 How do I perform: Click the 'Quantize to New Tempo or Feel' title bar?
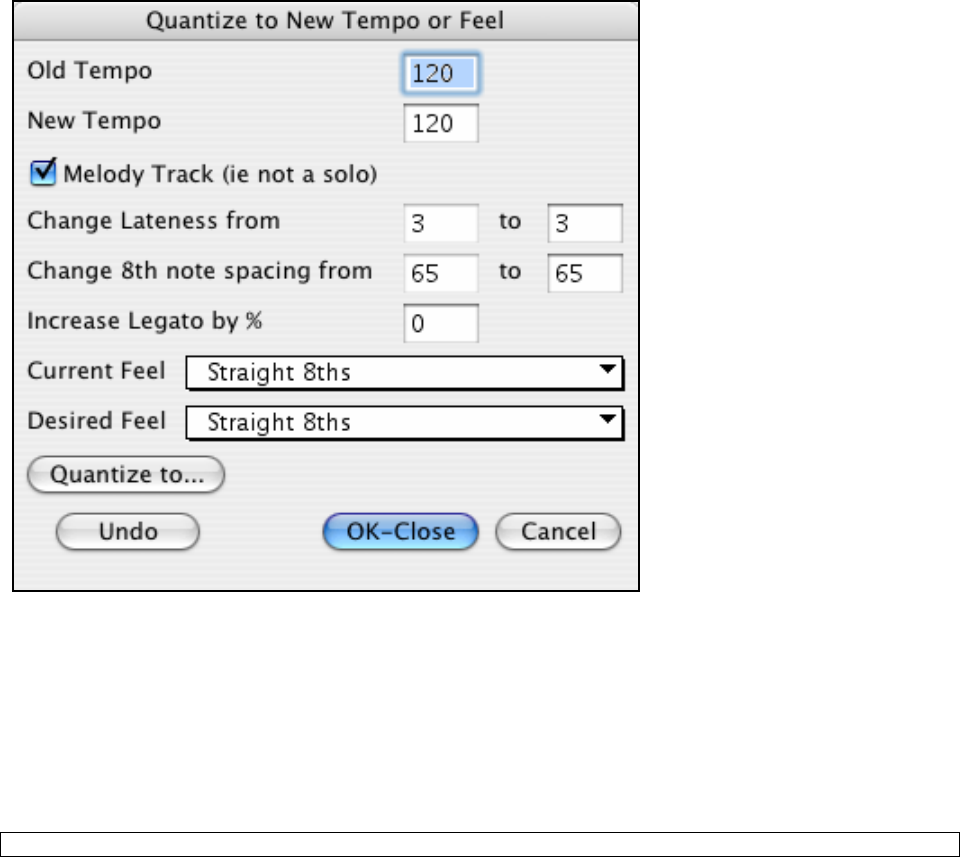[325, 21]
